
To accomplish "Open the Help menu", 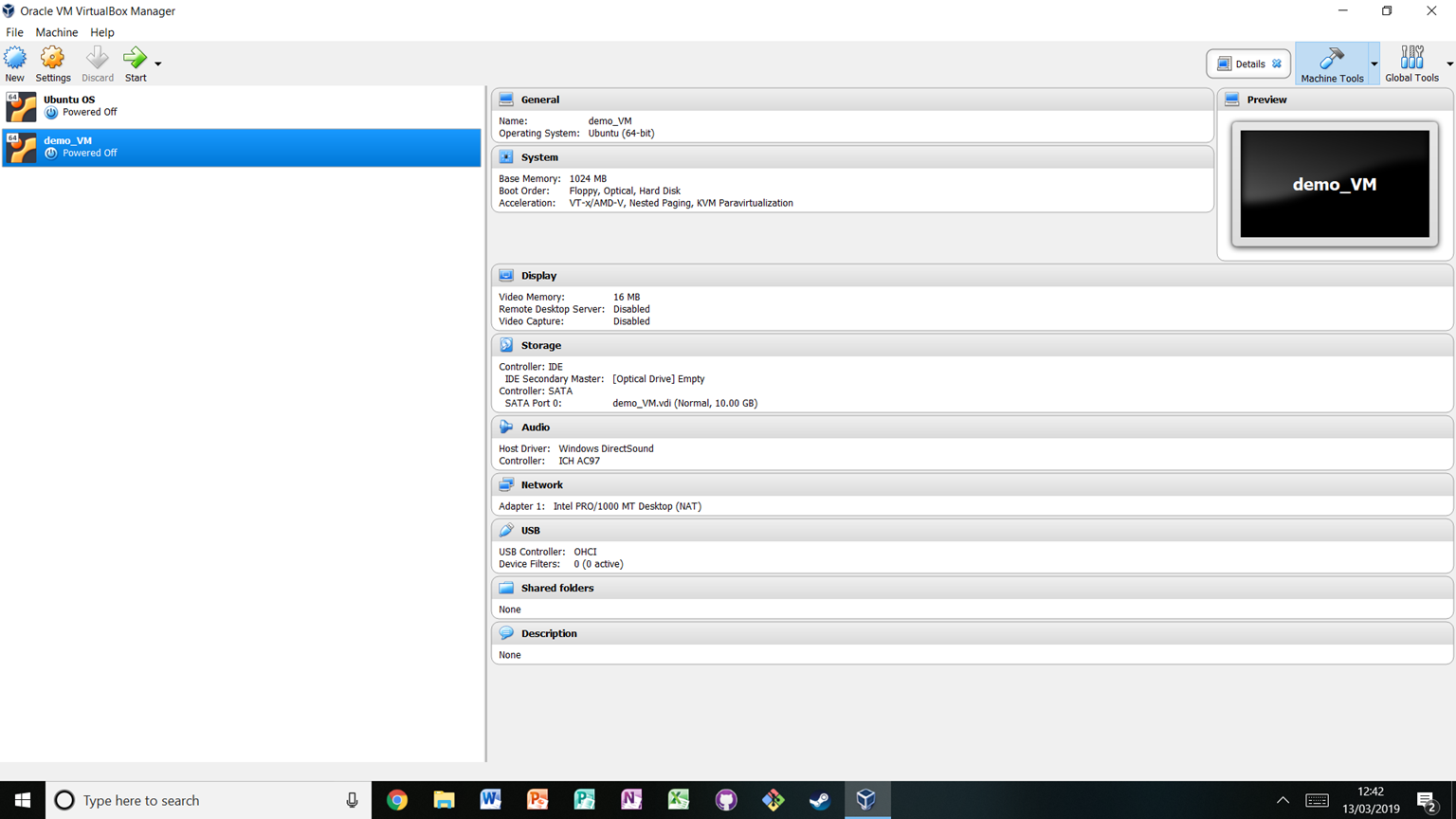I will pos(101,31).
